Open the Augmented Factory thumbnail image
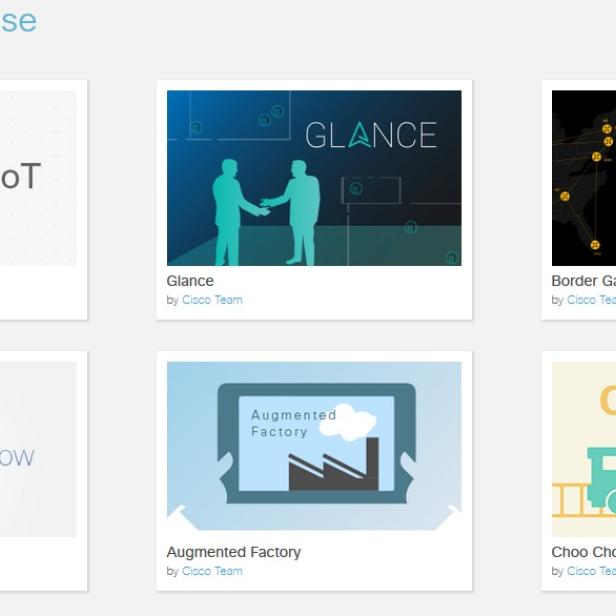616x616 pixels. point(314,446)
